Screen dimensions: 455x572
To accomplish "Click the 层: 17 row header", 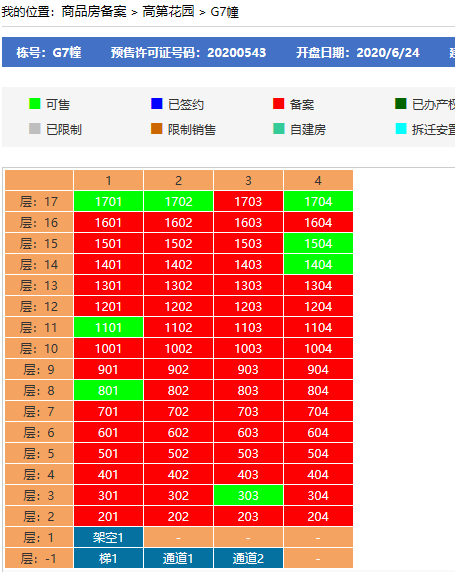I will pyautogui.click(x=39, y=201).
